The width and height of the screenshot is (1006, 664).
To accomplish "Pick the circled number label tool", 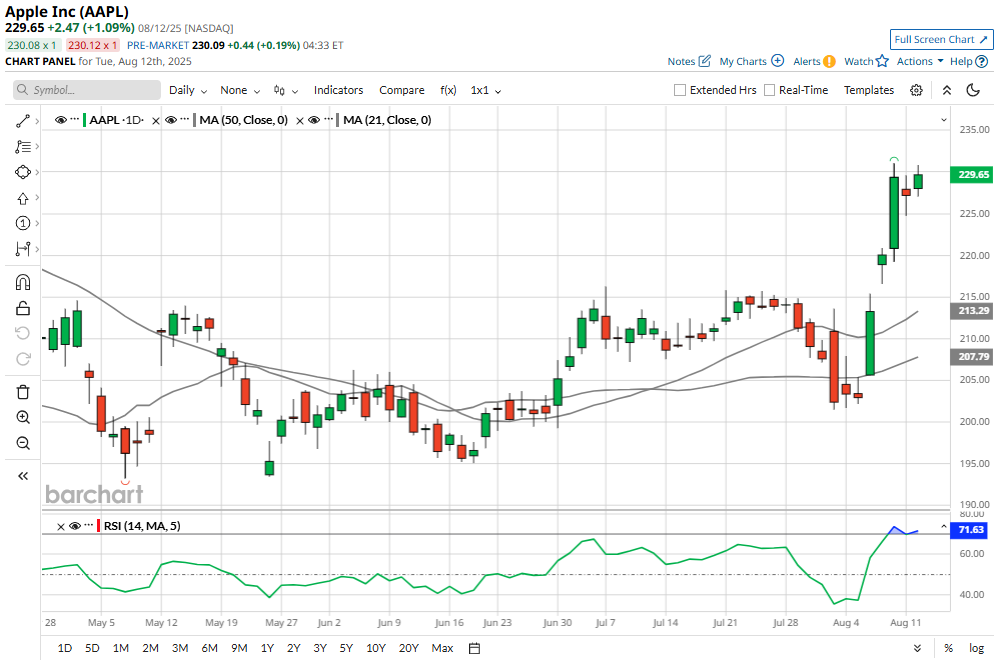I will (x=23, y=223).
